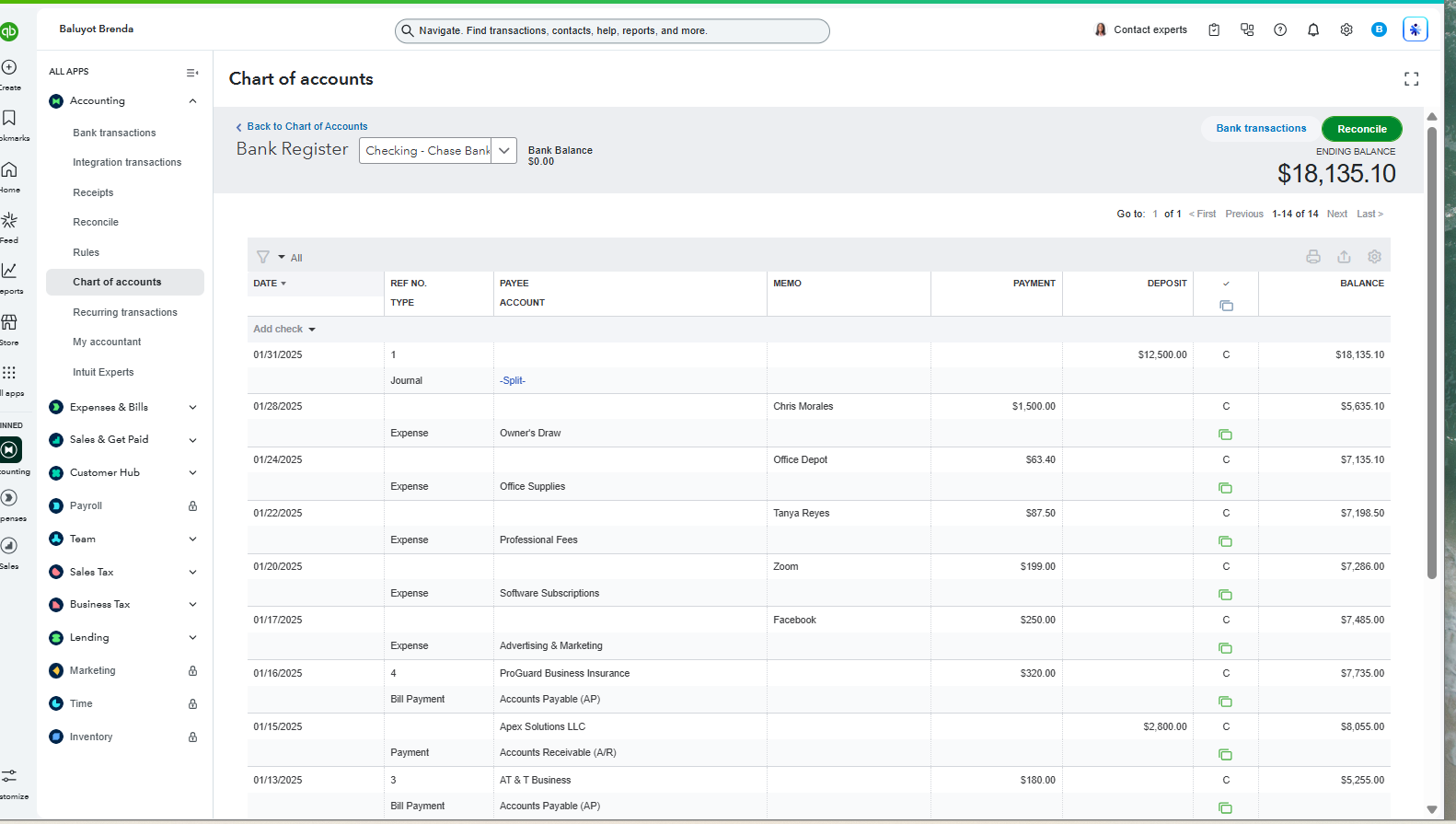Open Integration transactions menu item
This screenshot has width=1456, height=824.
(x=127, y=162)
